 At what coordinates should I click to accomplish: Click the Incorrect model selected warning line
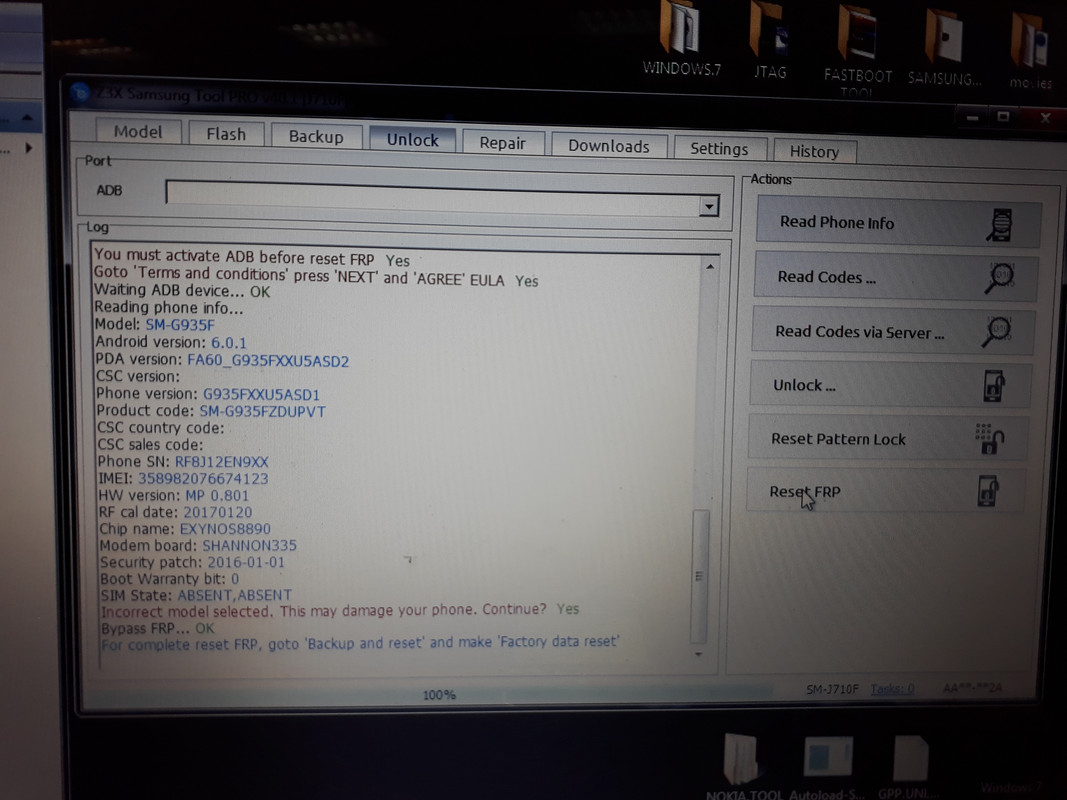point(340,610)
